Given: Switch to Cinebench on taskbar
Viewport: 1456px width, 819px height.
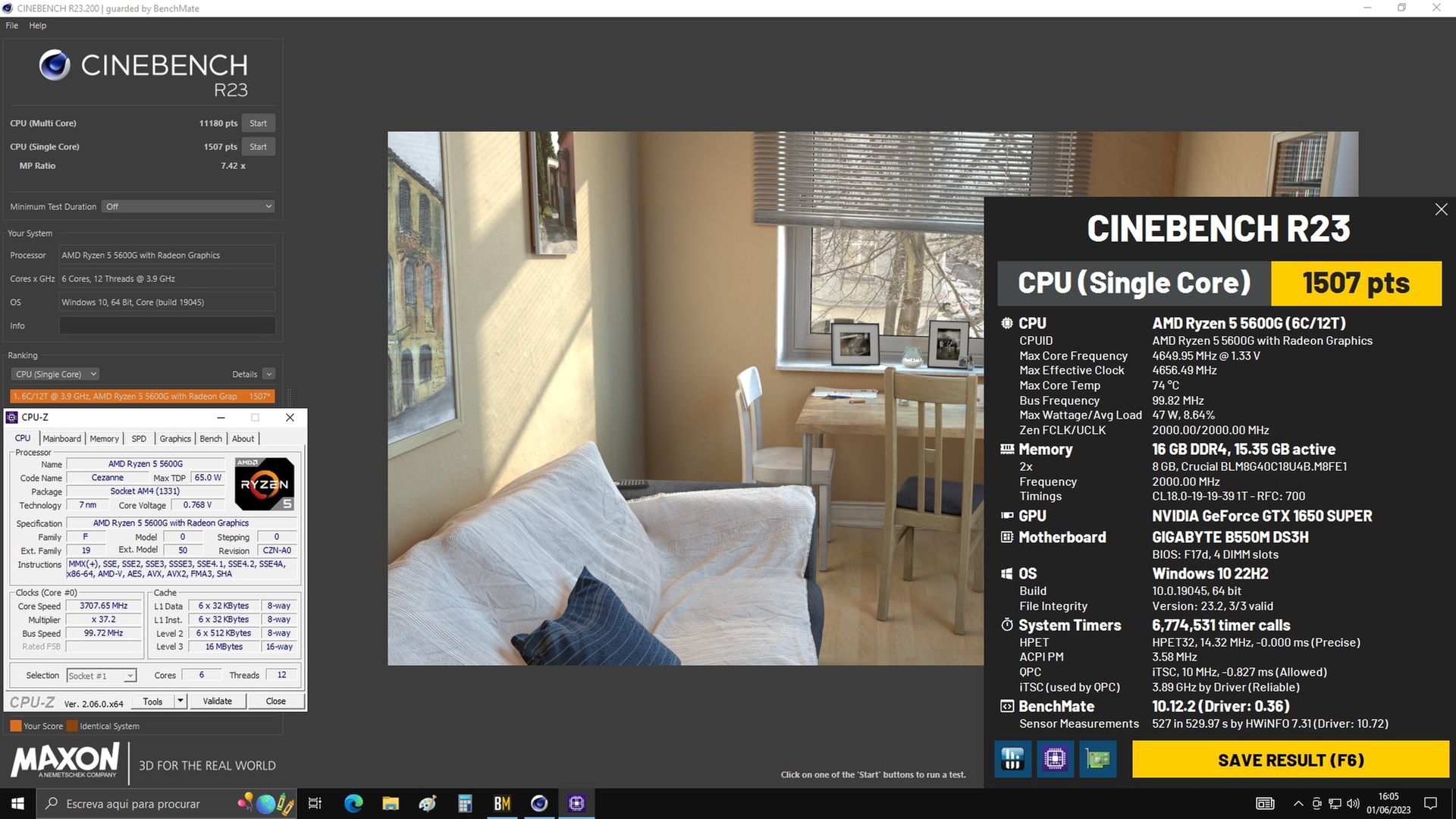Looking at the screenshot, I should [539, 803].
